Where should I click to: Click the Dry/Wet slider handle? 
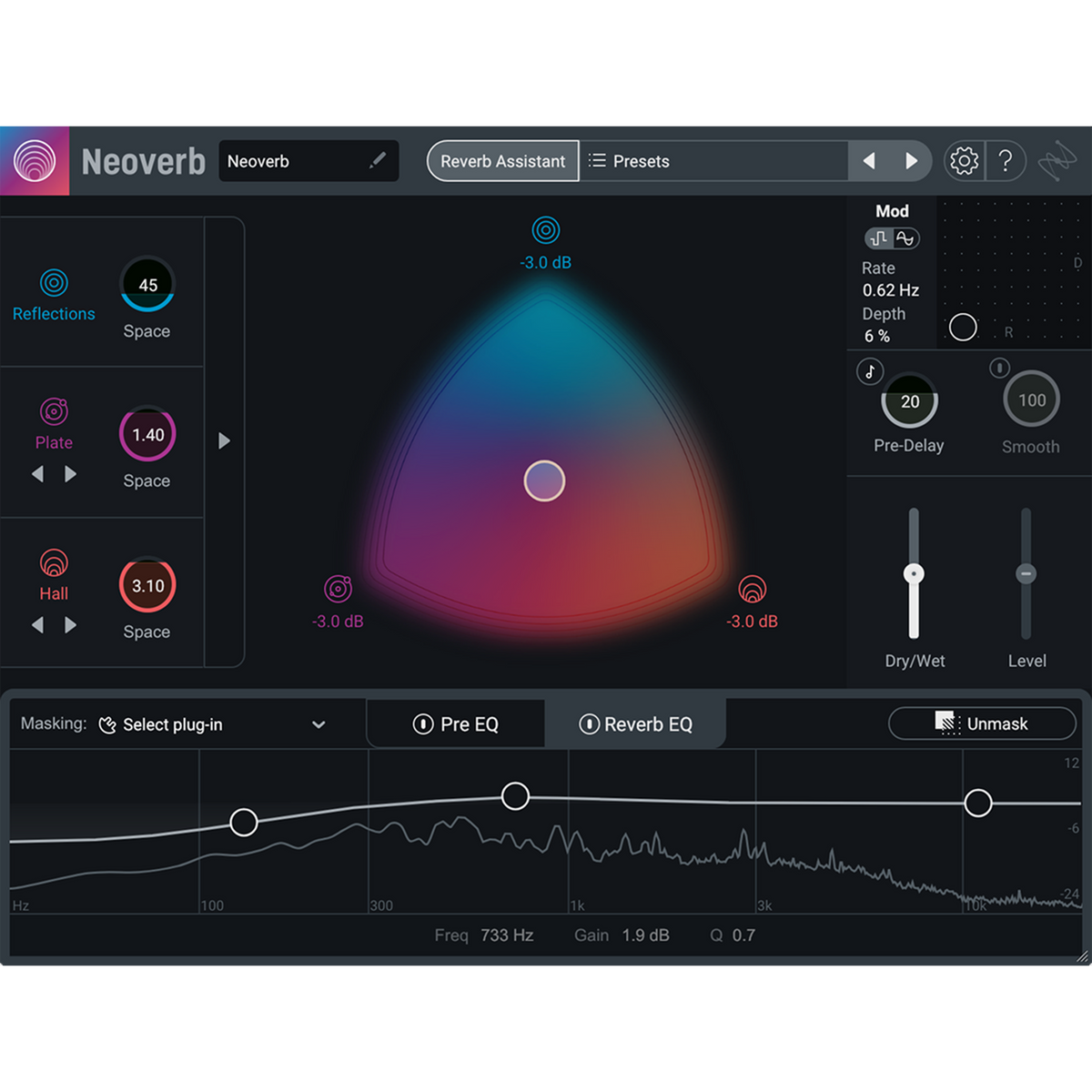click(x=914, y=573)
